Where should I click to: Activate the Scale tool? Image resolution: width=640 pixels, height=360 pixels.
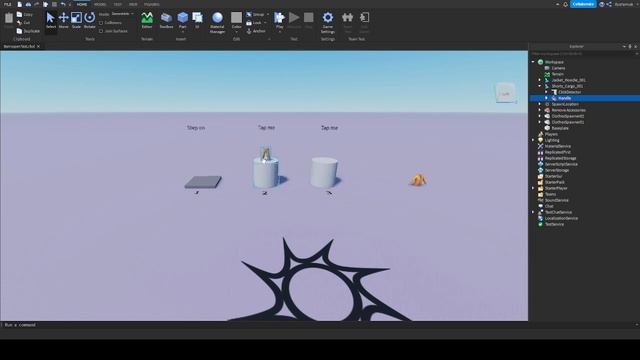pos(76,20)
